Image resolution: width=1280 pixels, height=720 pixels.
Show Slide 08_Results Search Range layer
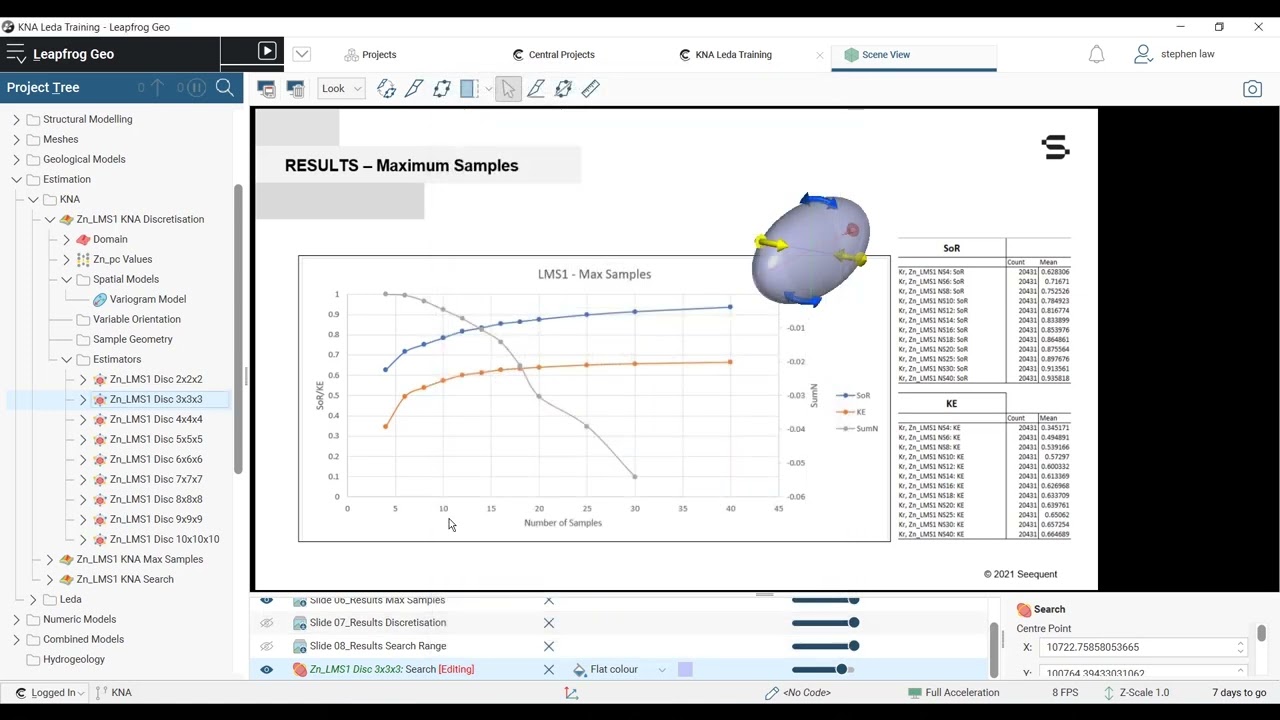(x=266, y=646)
